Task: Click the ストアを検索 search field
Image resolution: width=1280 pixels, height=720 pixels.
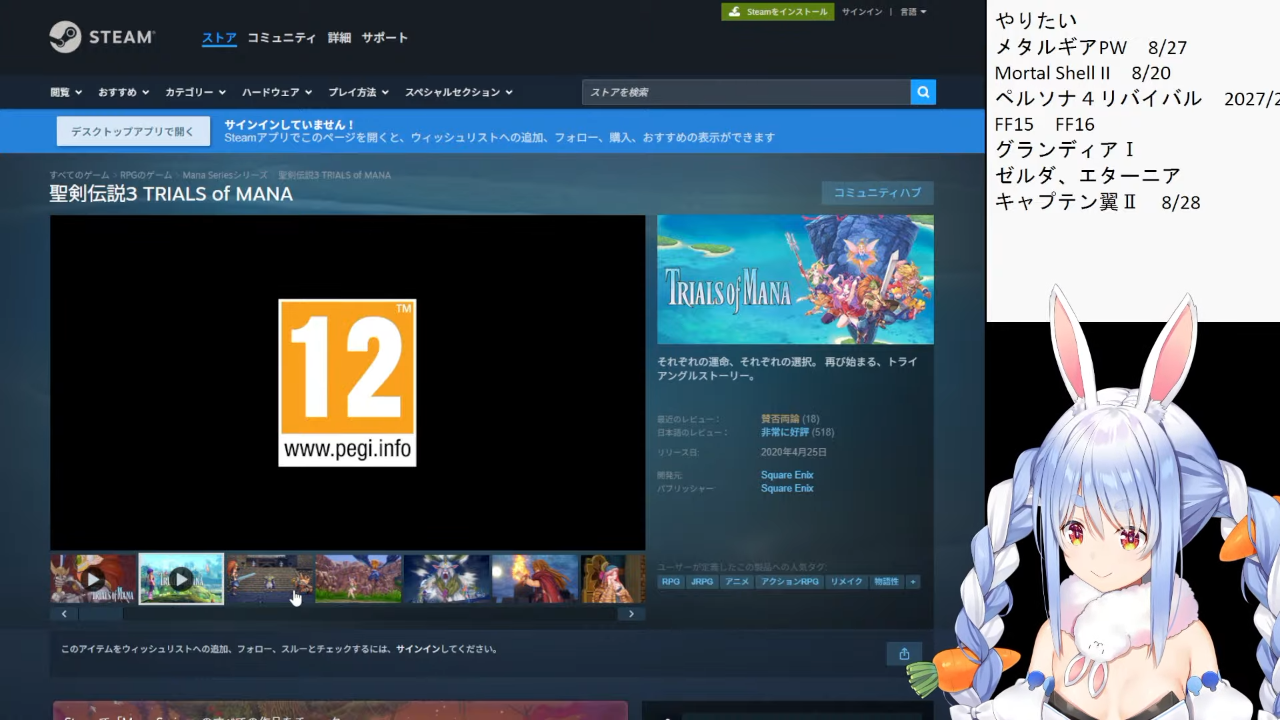Action: point(746,92)
